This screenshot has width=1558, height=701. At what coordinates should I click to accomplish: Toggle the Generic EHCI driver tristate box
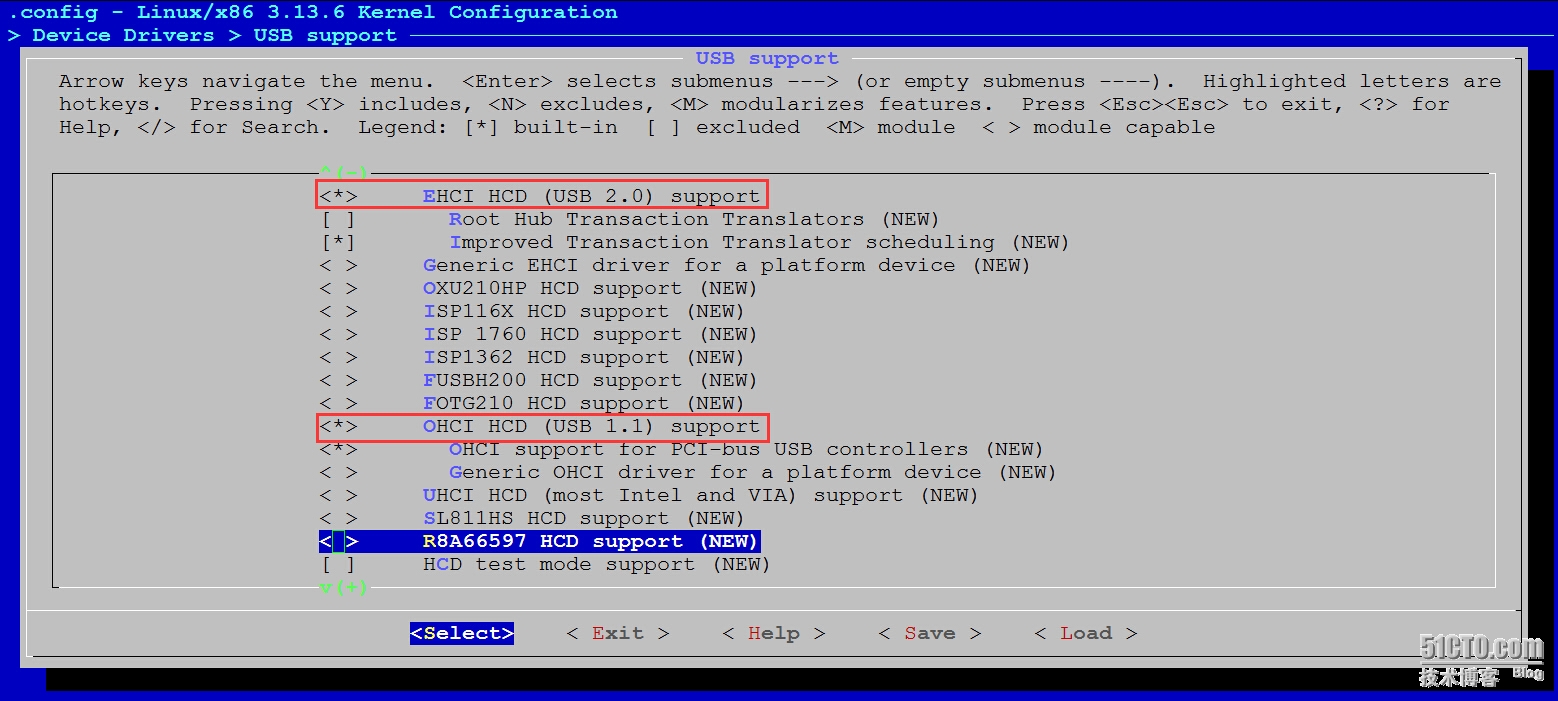tap(339, 265)
